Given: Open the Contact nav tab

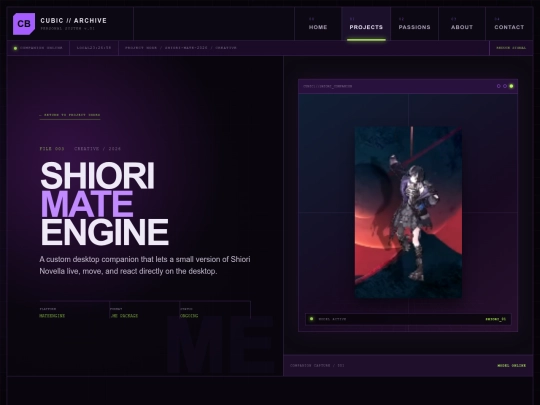Looking at the screenshot, I should pyautogui.click(x=509, y=24).
